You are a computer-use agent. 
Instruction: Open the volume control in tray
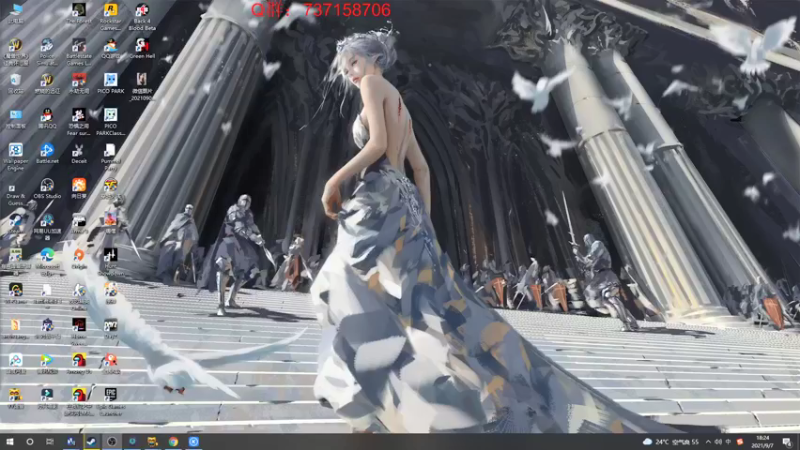pyautogui.click(x=718, y=442)
